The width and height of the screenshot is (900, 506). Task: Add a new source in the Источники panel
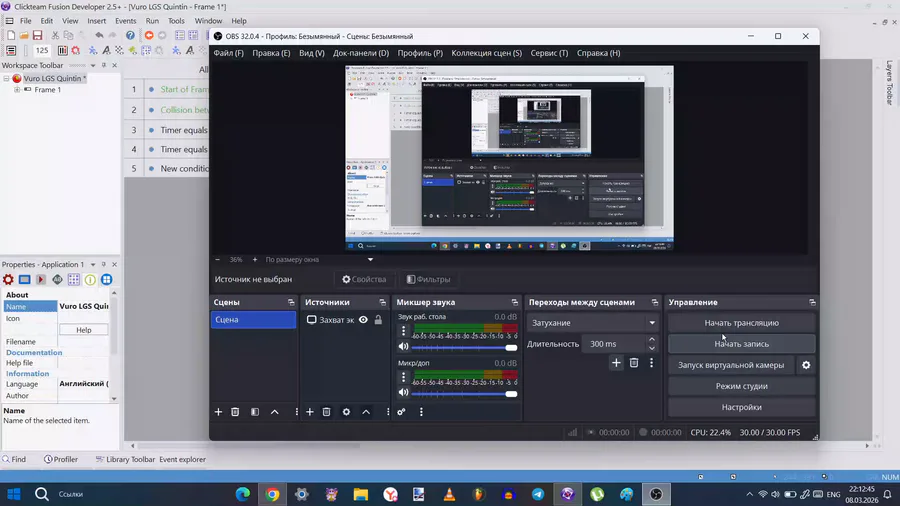point(309,412)
